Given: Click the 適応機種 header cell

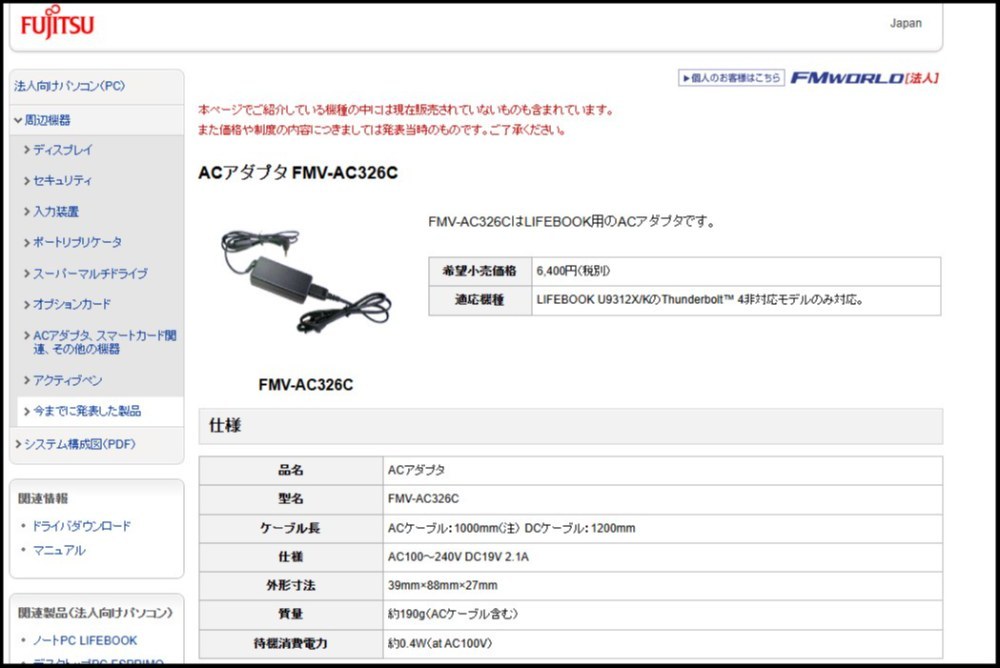Looking at the screenshot, I should click(x=480, y=300).
